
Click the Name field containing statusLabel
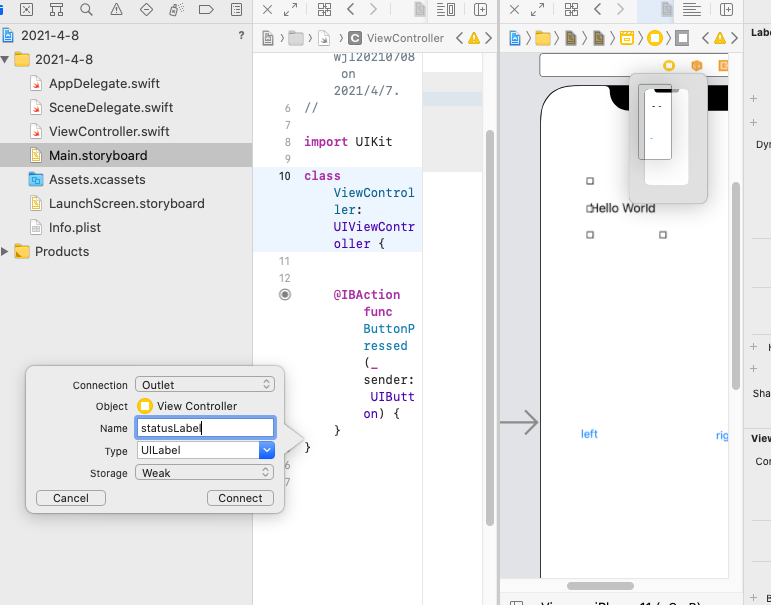click(x=205, y=428)
